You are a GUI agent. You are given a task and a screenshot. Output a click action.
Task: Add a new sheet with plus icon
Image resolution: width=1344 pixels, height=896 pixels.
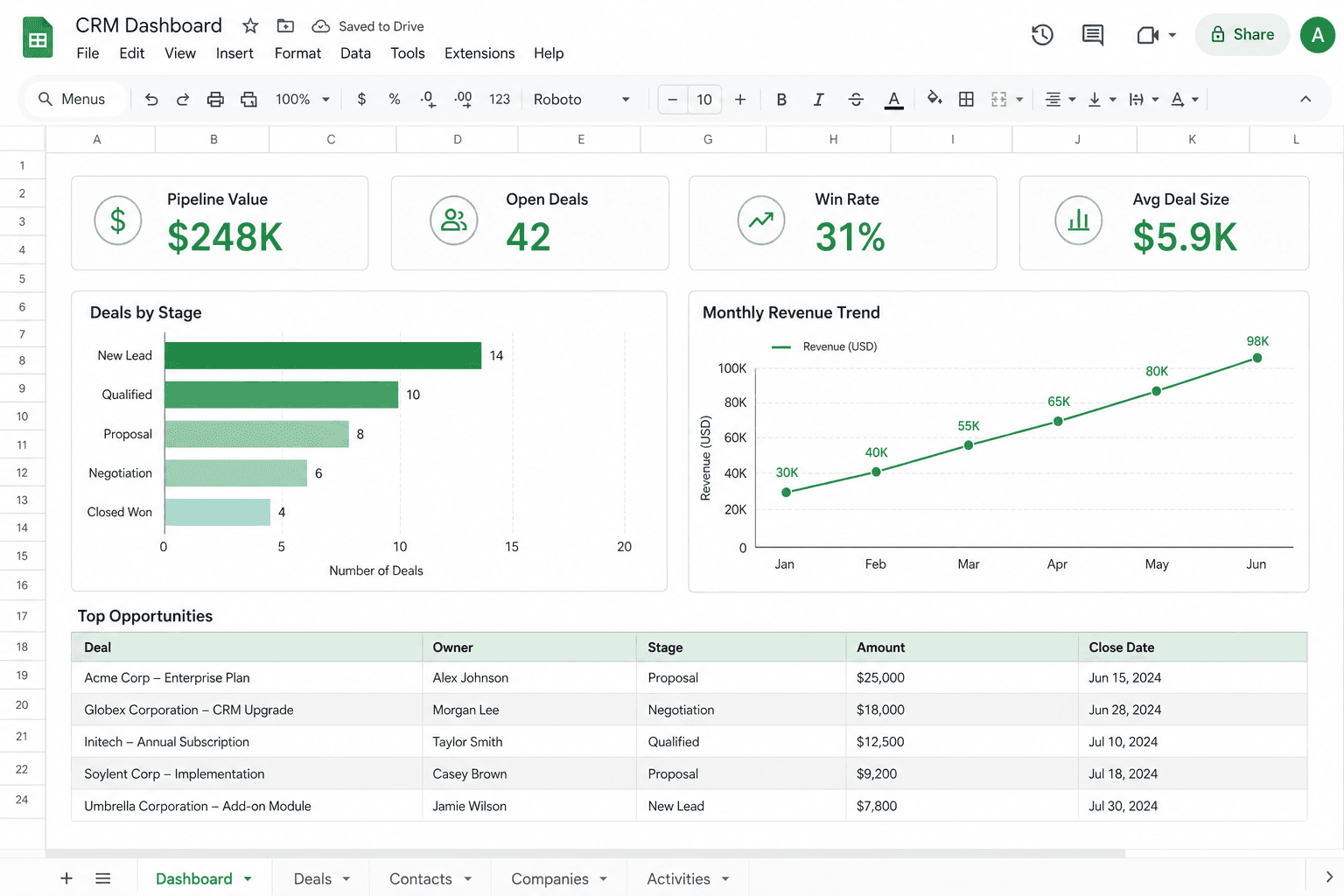point(66,878)
